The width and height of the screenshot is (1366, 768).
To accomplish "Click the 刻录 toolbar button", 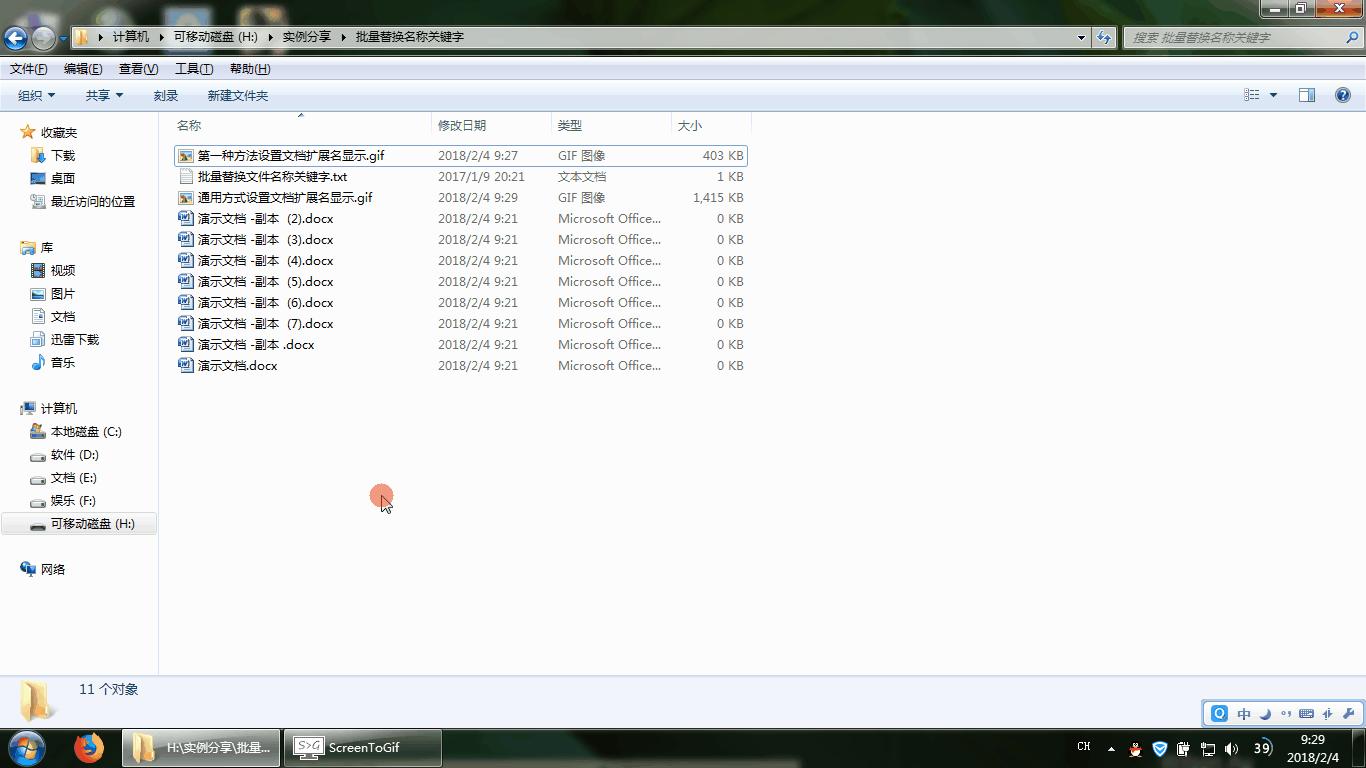I will click(166, 96).
